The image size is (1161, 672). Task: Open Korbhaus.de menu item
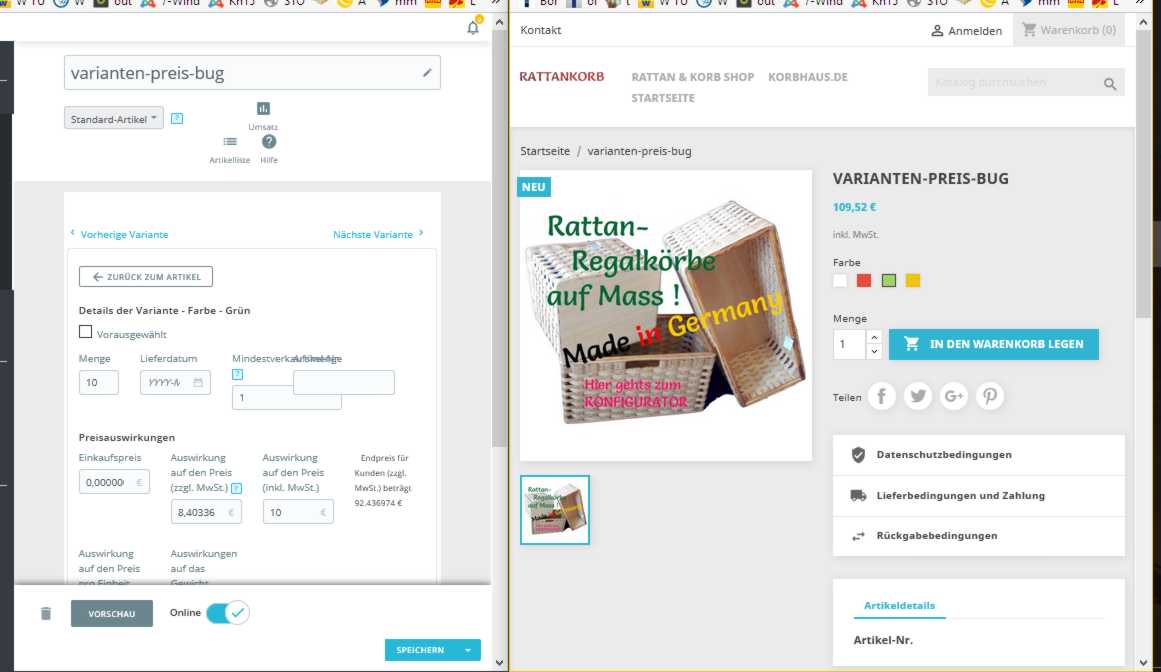[808, 77]
